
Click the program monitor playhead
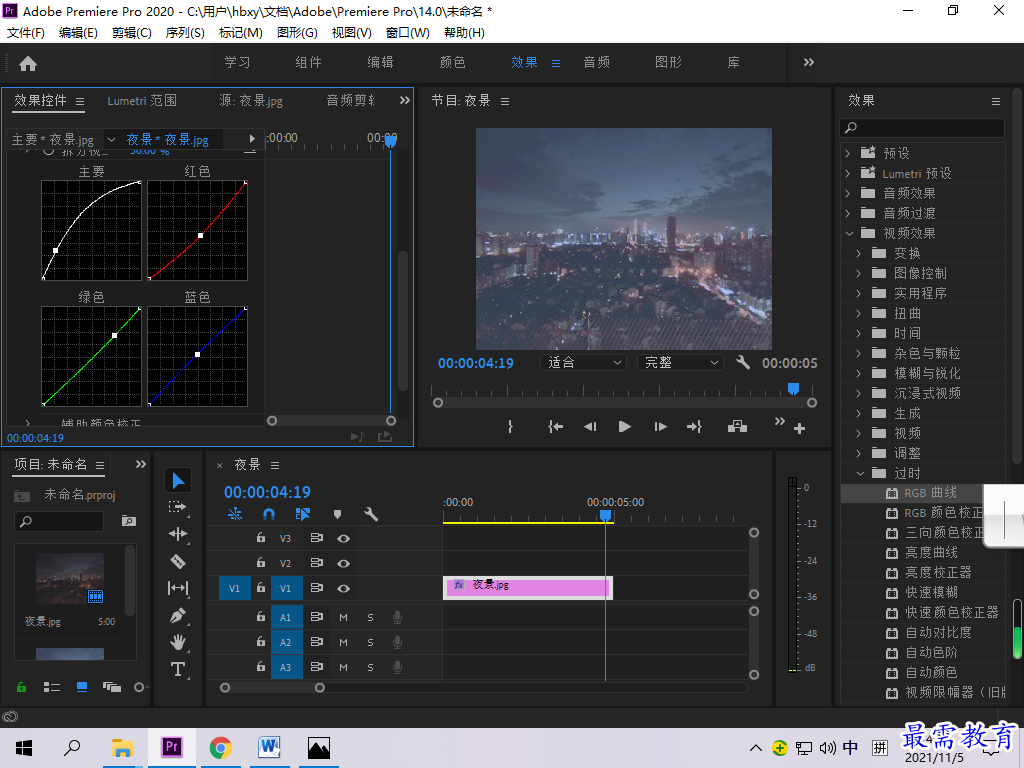pyautogui.click(x=793, y=389)
